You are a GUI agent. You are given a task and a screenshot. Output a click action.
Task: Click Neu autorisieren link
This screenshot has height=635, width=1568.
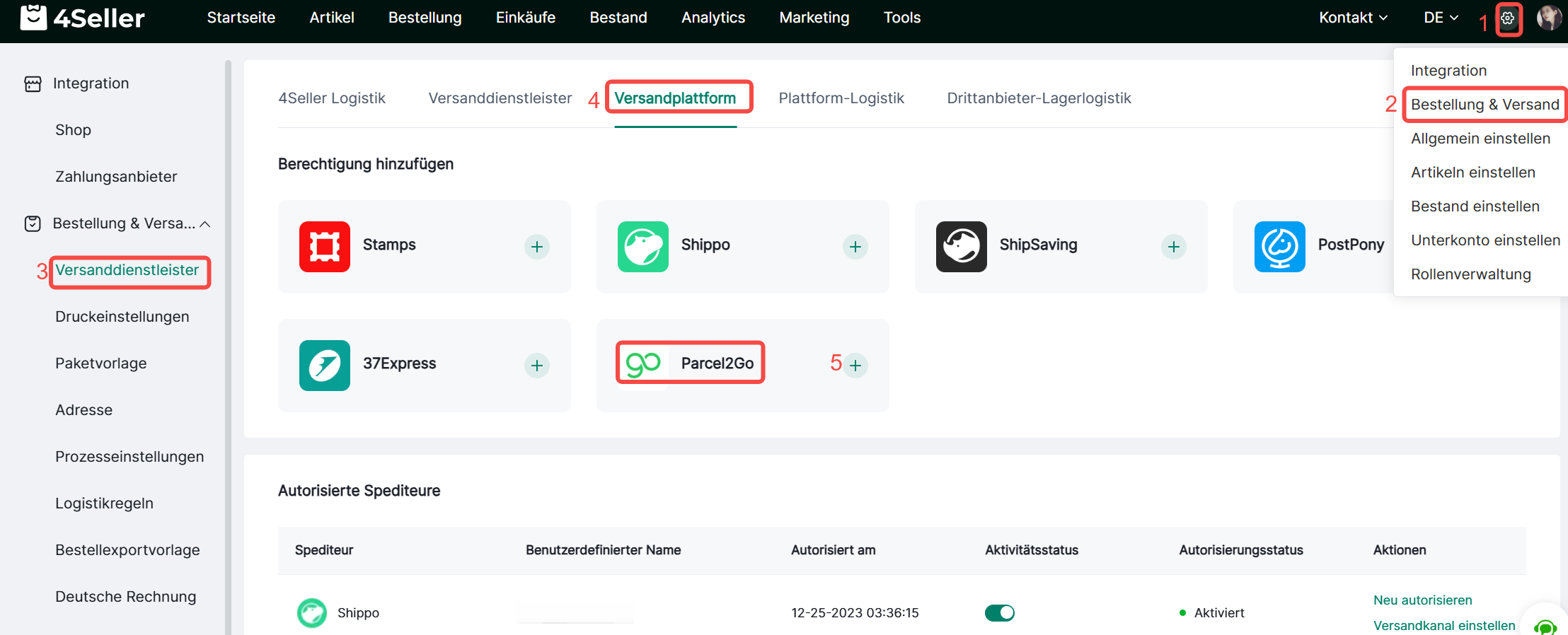coord(1422,600)
